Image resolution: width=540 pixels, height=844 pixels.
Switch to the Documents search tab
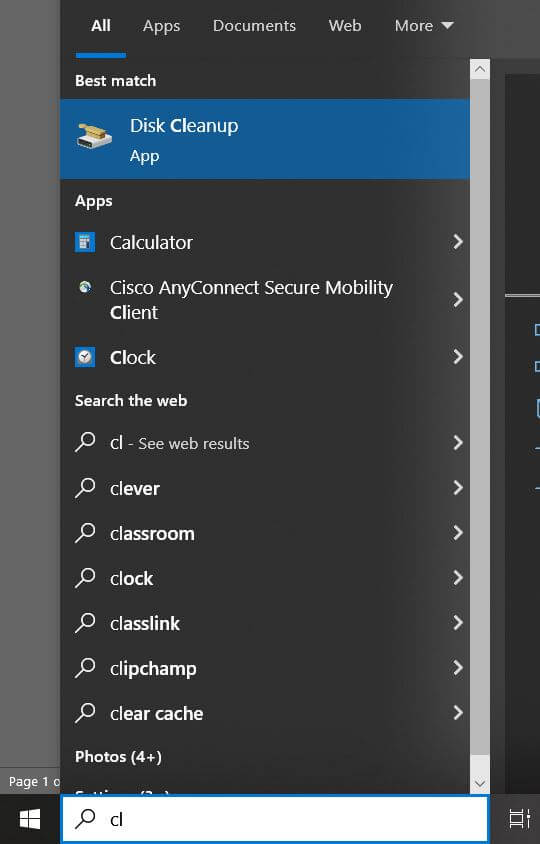[x=254, y=26]
